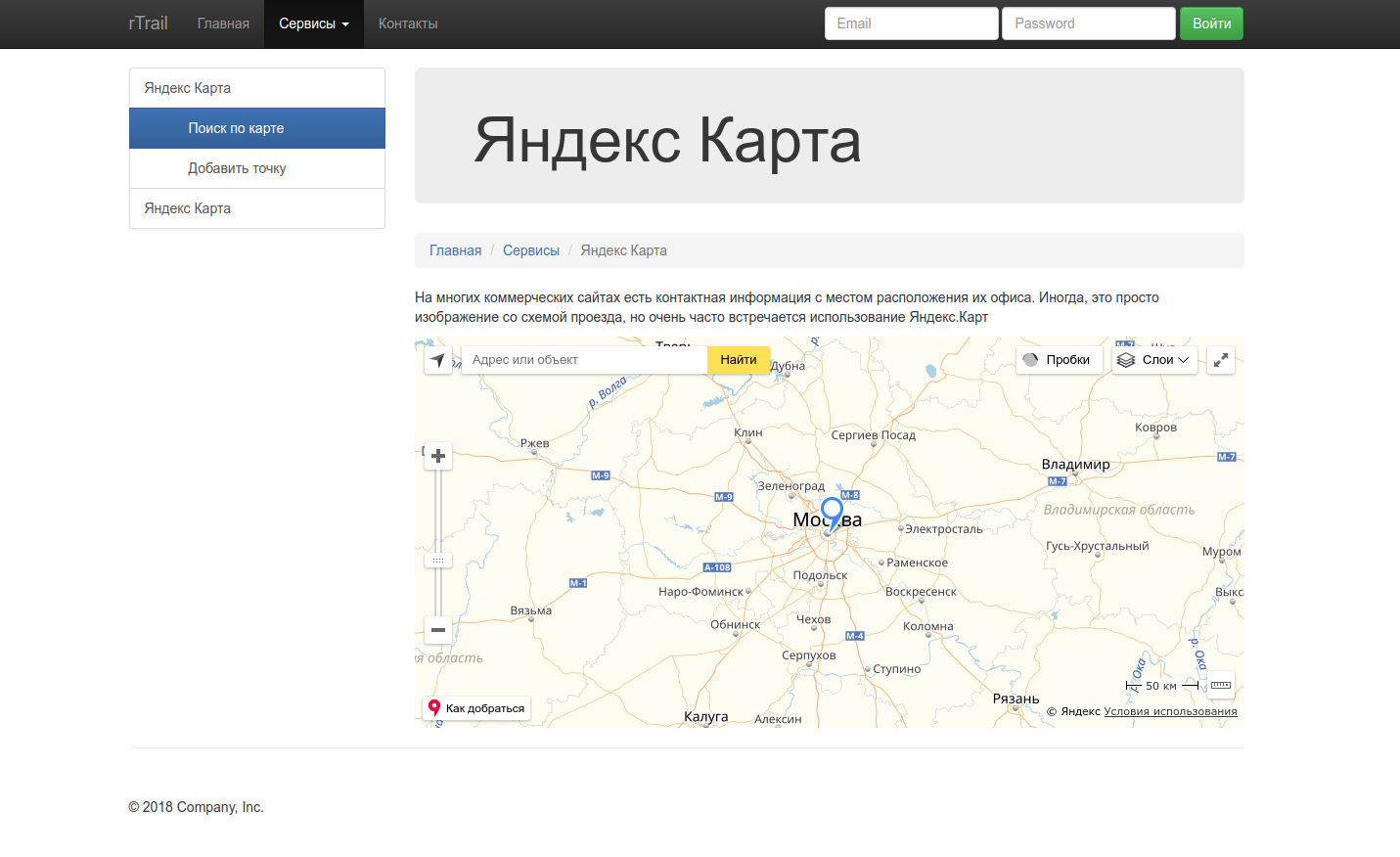
Task: Click the Найти search button on map
Action: tap(739, 360)
